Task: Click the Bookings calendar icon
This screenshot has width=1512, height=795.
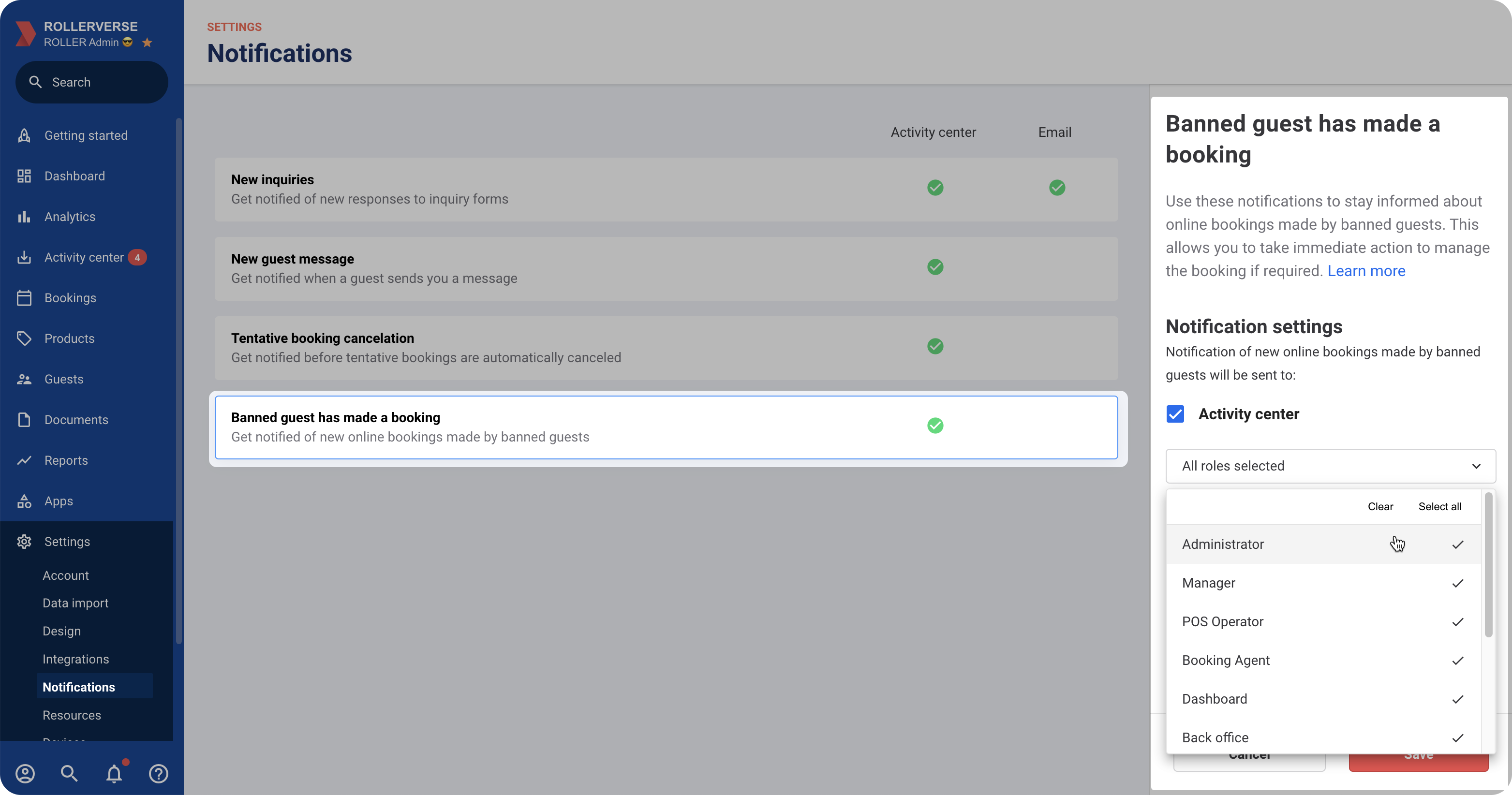Action: point(24,298)
